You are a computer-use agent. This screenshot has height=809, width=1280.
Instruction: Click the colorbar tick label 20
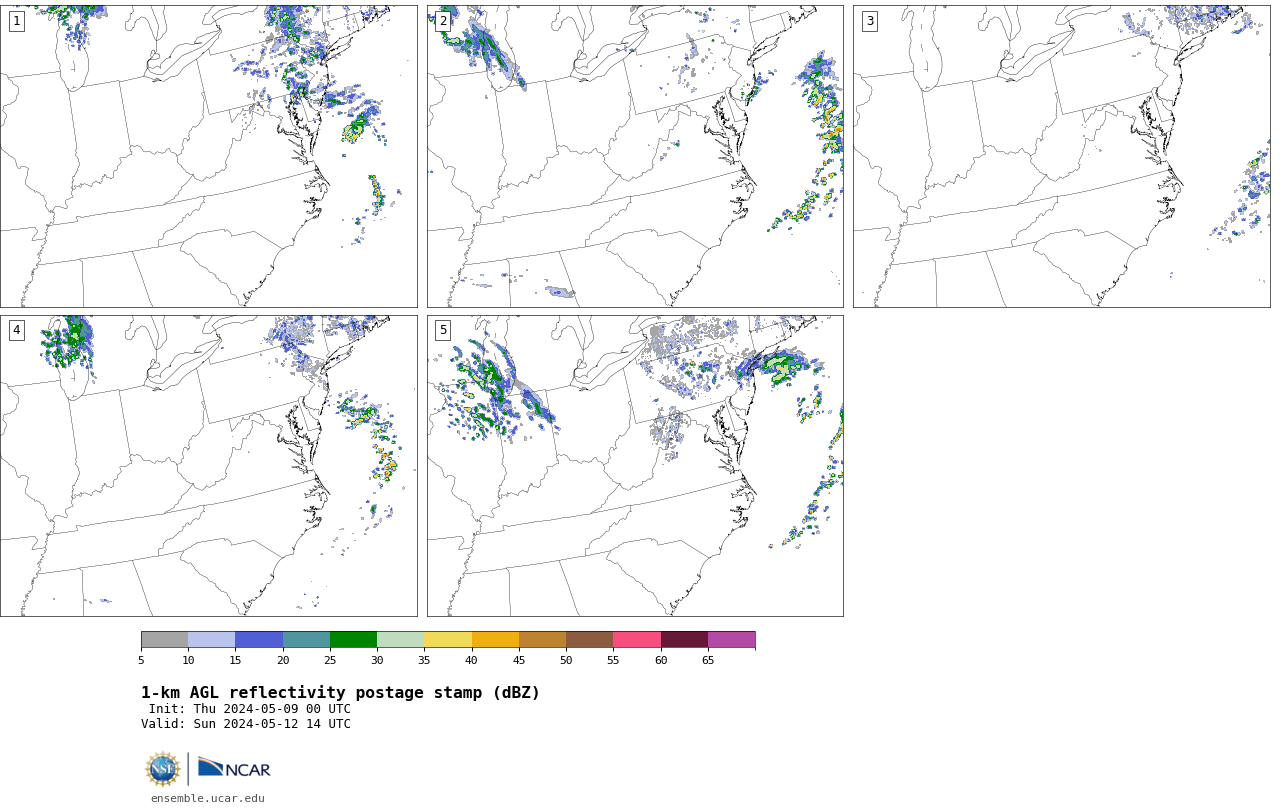pos(283,660)
